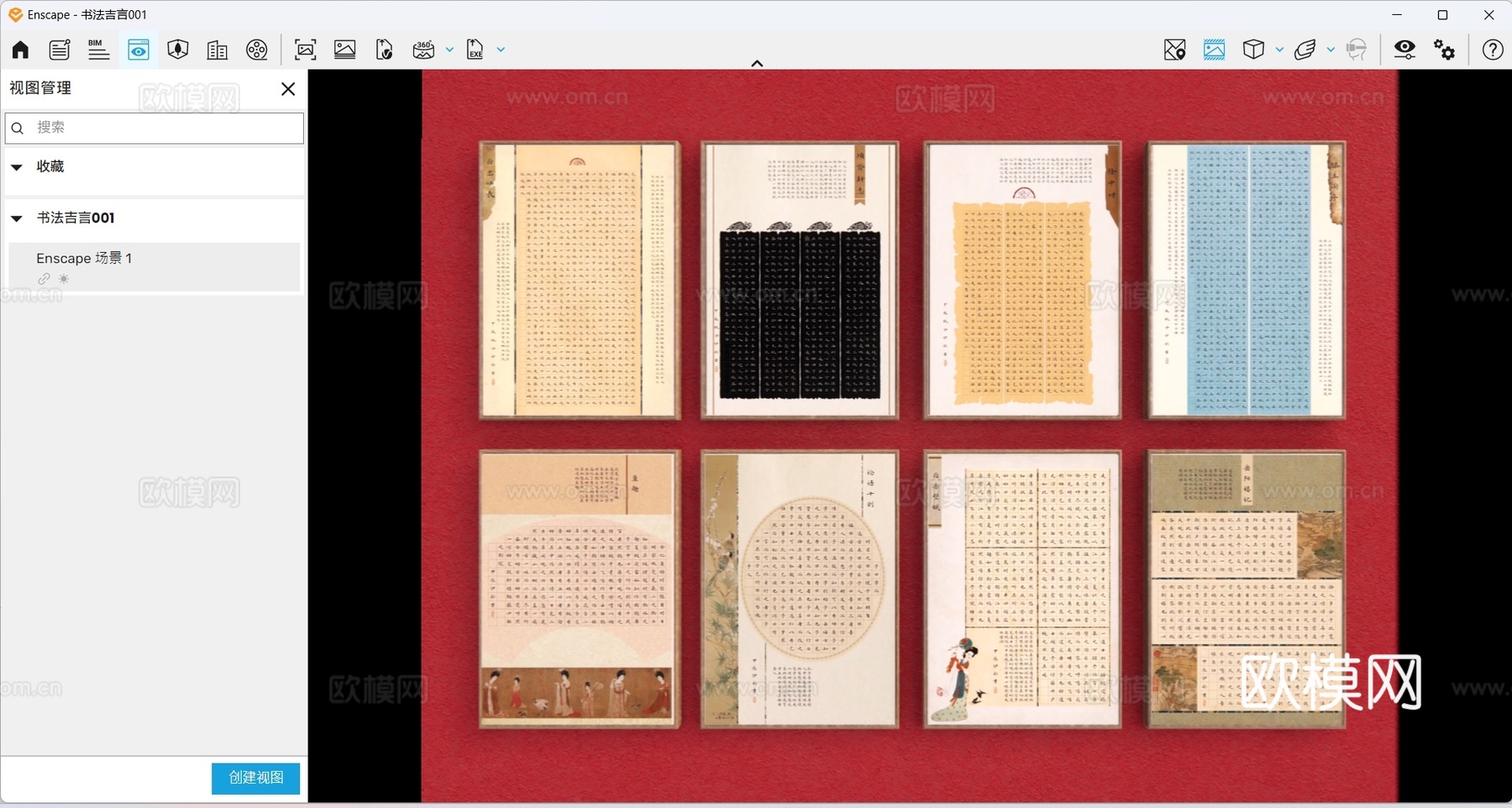This screenshot has height=808, width=1512.
Task: Toggle the View Management eye-window icon
Action: coord(139,50)
